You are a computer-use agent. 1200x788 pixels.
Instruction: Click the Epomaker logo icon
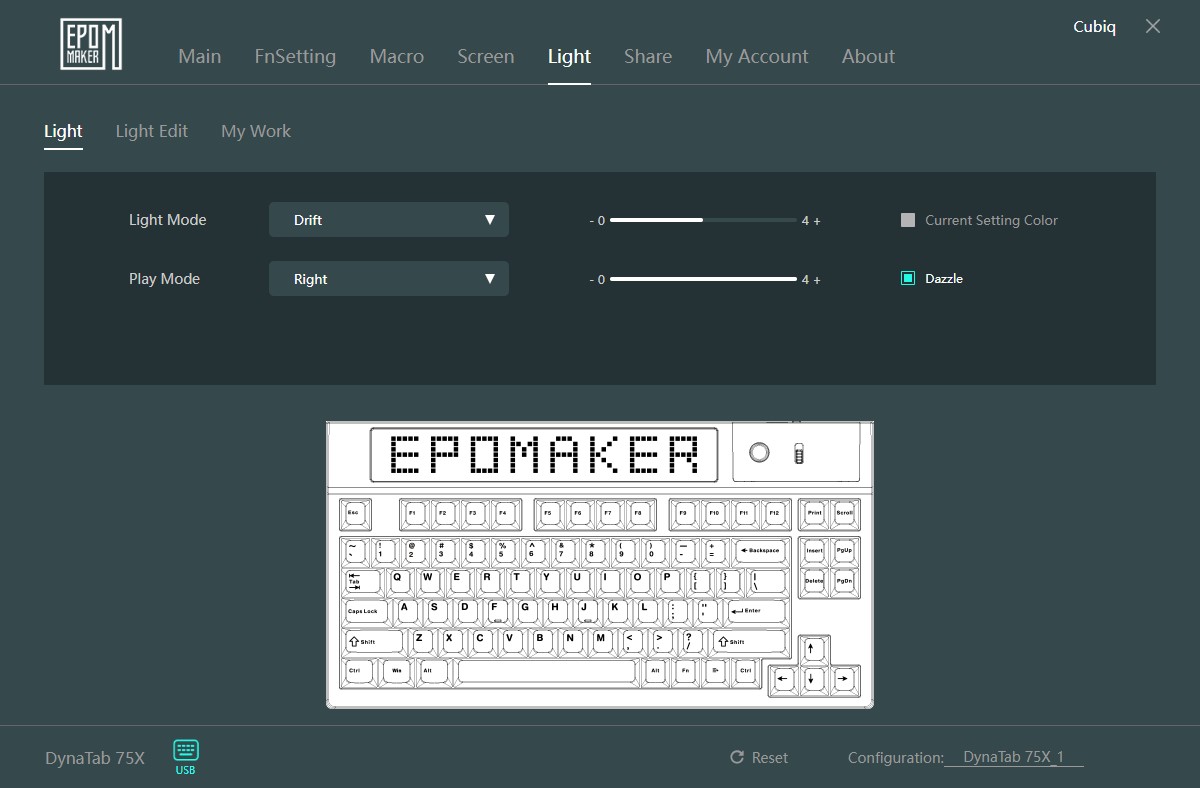click(x=91, y=44)
